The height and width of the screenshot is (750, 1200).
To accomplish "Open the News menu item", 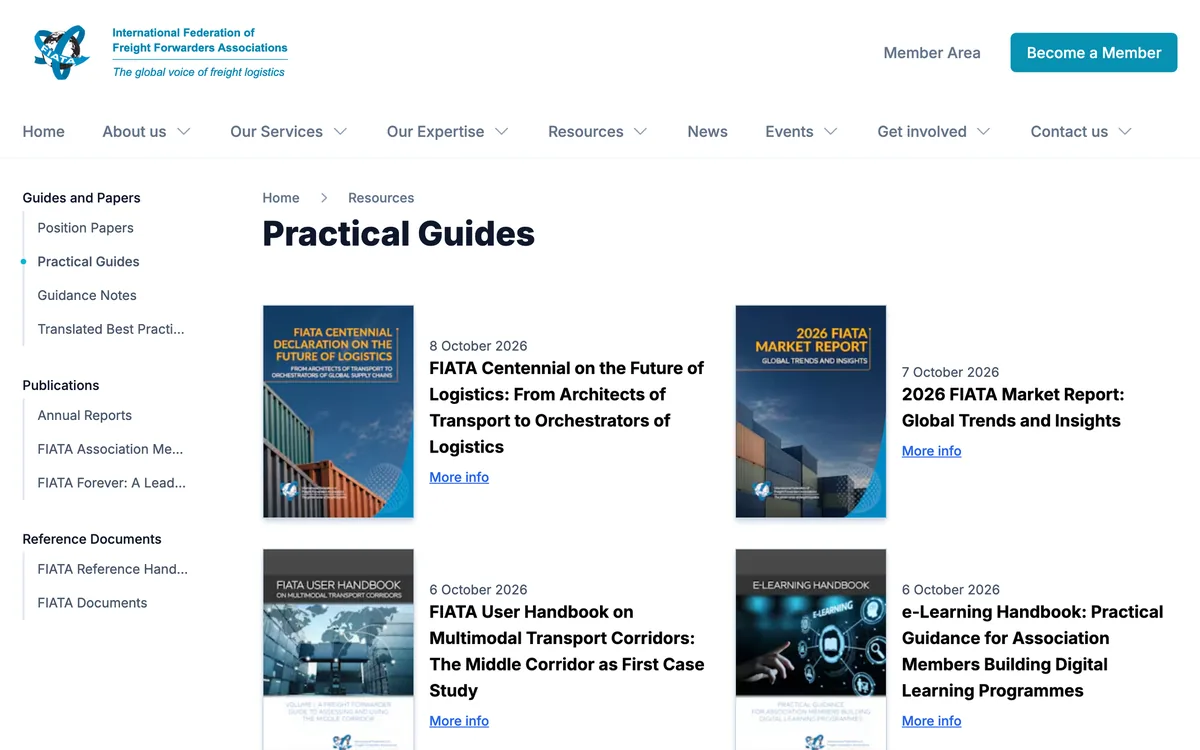I will point(707,131).
